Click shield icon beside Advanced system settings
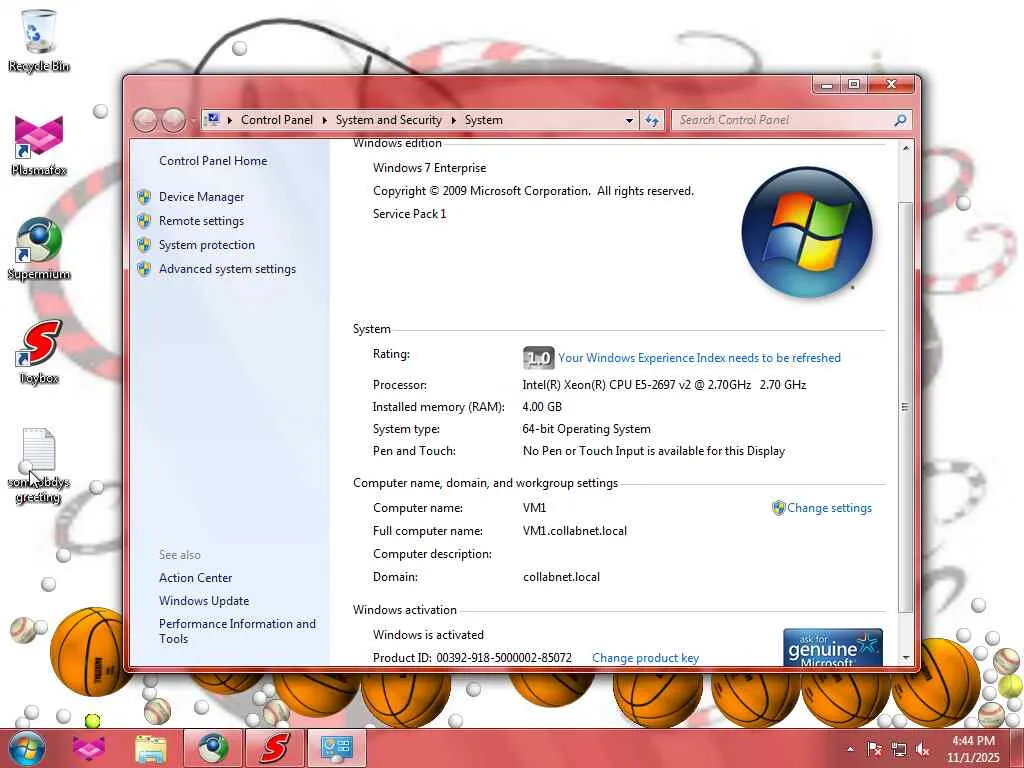Viewport: 1024px width, 768px height. (144, 269)
